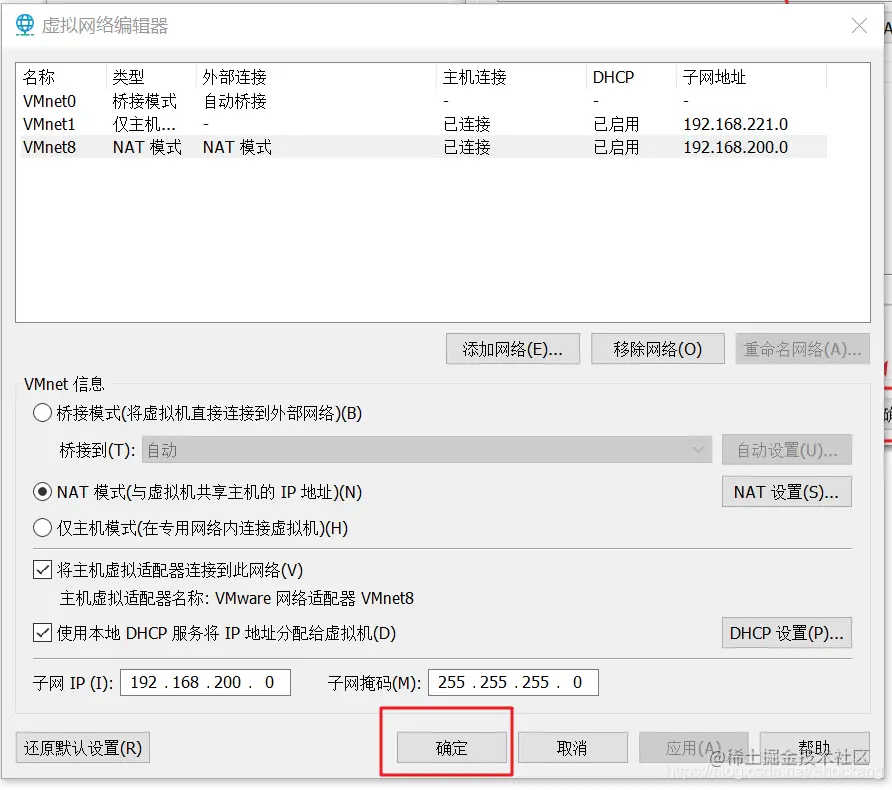
Task: Click 重命名网络(A)... button
Action: pos(802,349)
